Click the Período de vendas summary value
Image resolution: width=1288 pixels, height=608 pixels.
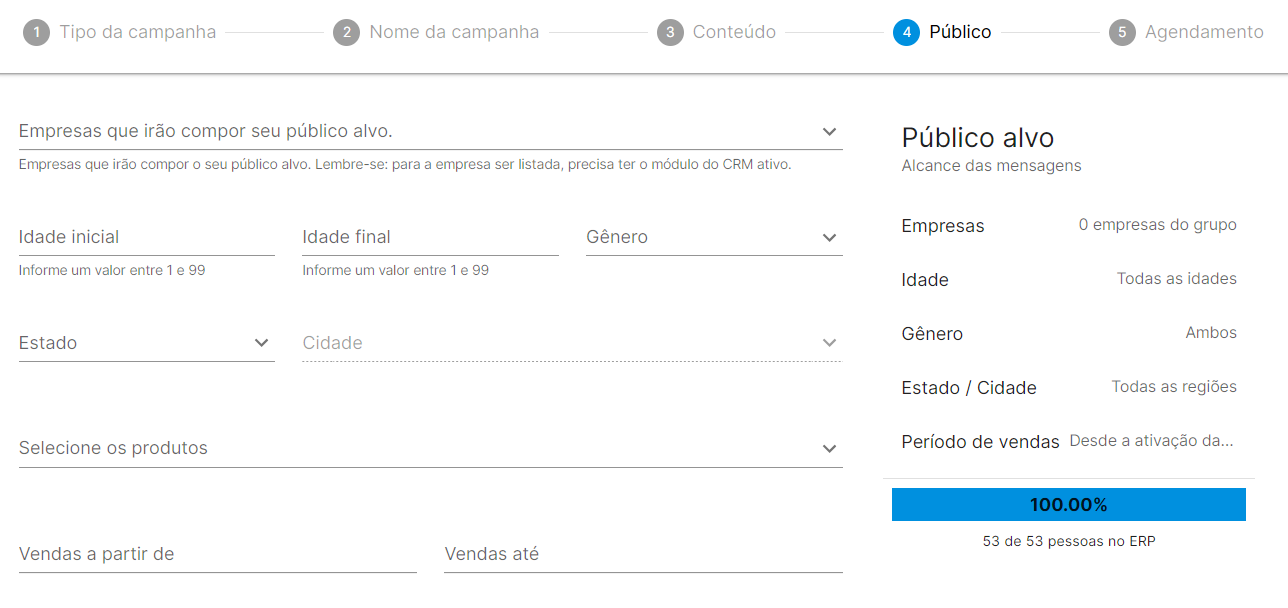[1152, 441]
